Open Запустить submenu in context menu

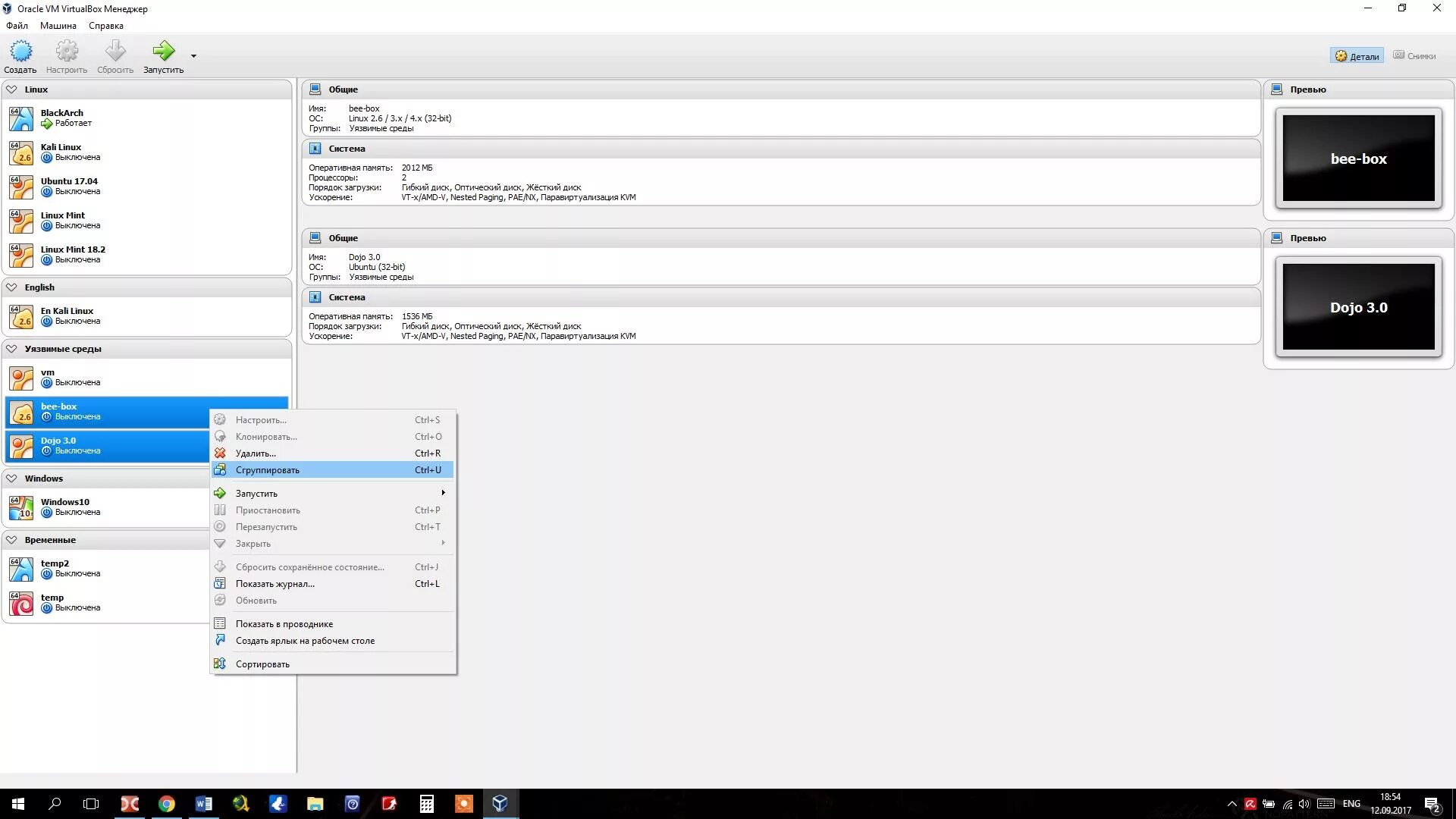256,494
